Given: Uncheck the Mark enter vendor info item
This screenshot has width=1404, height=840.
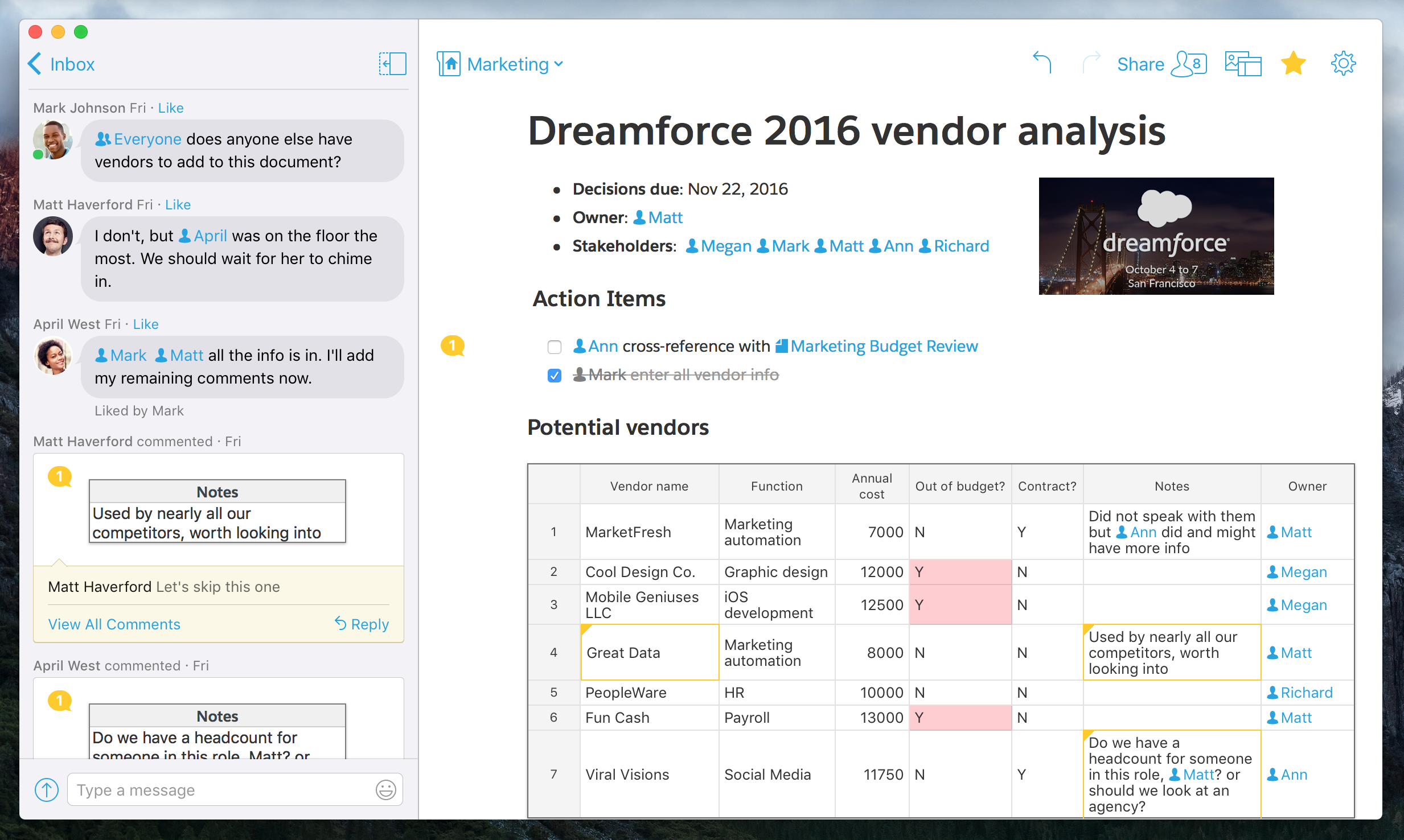Looking at the screenshot, I should (x=554, y=376).
